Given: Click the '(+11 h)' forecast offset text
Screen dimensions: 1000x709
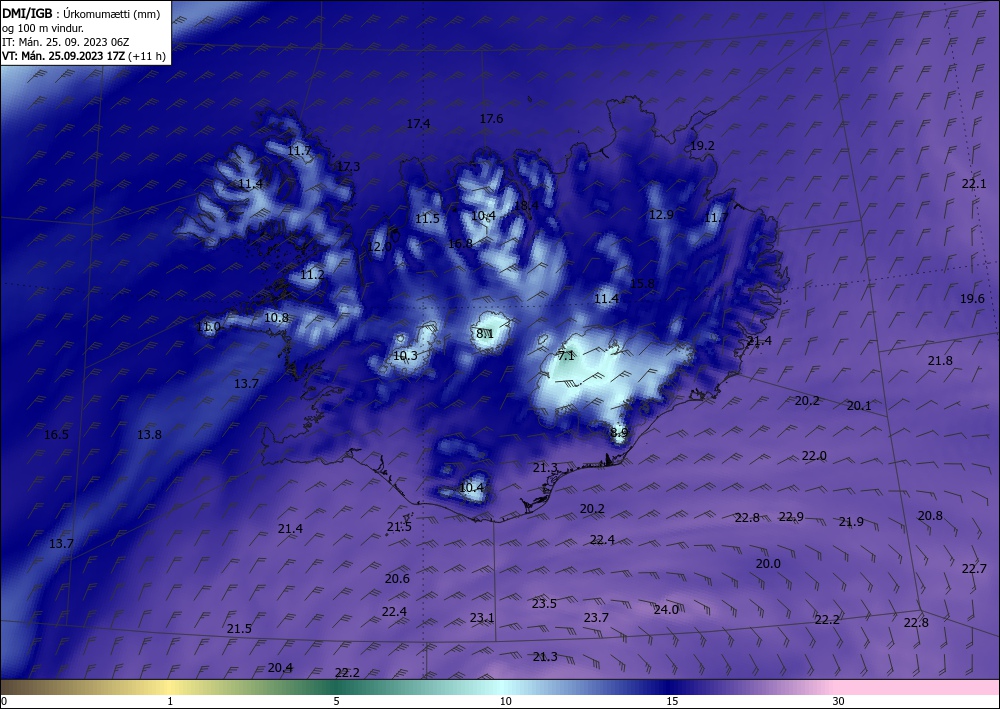Looking at the screenshot, I should click(x=147, y=56).
